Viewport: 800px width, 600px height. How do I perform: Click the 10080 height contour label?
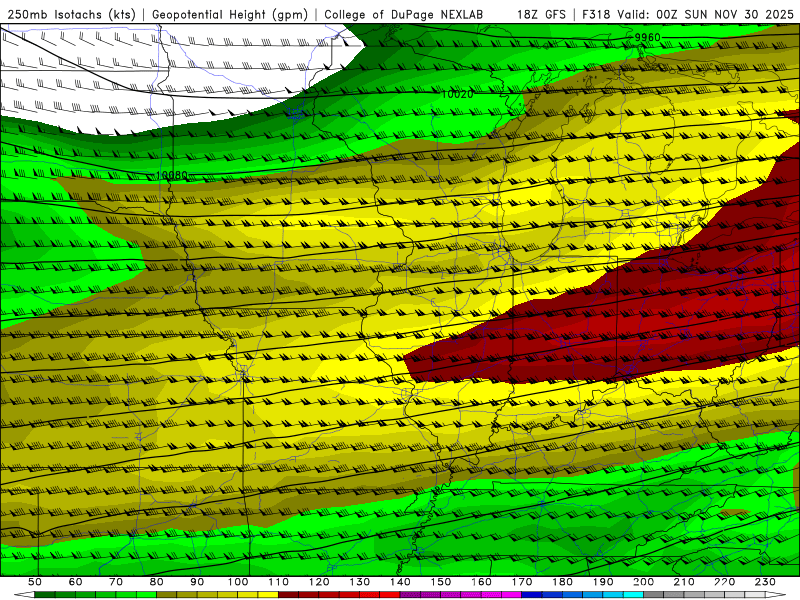tap(171, 175)
